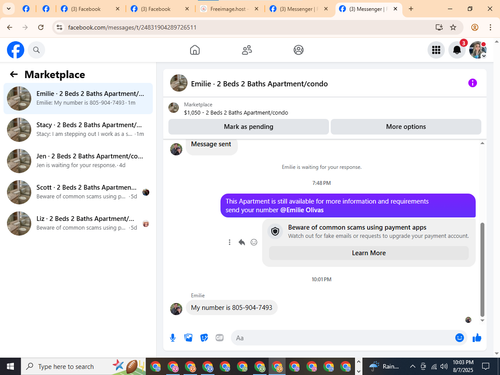Switch to the Freeimage.host tab
Screen dimensions: 500x375
coord(229,9)
